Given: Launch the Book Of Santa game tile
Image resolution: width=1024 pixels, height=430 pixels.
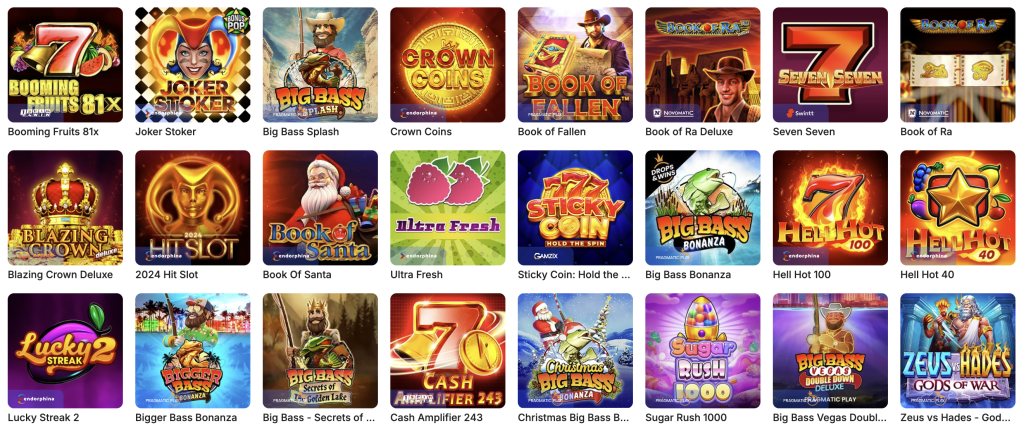Looking at the screenshot, I should click(x=320, y=208).
